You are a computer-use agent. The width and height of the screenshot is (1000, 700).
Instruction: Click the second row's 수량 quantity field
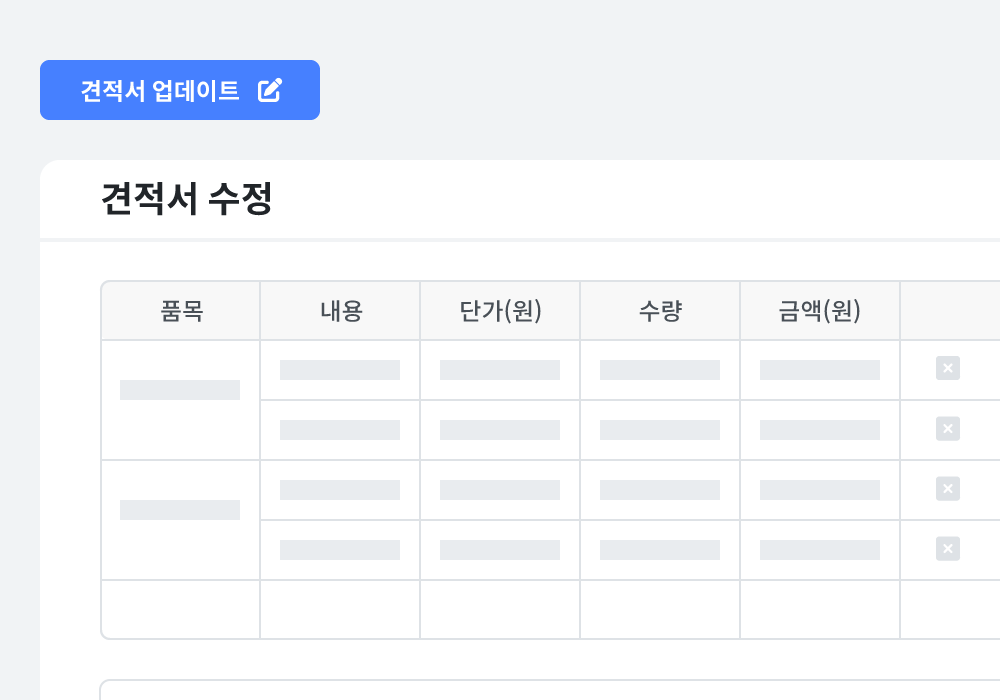point(660,430)
